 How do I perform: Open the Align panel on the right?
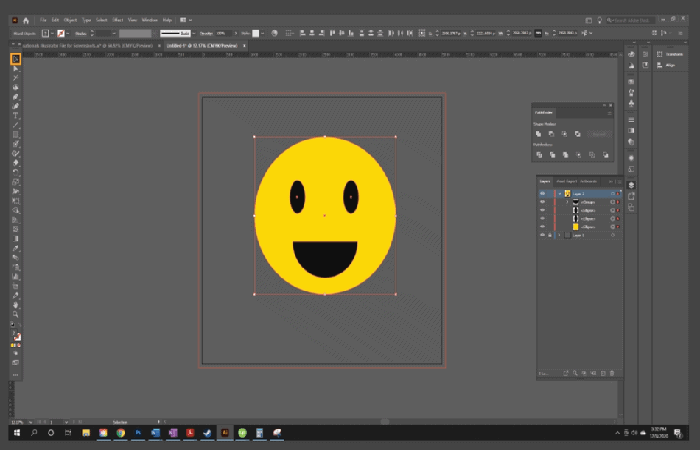click(666, 65)
